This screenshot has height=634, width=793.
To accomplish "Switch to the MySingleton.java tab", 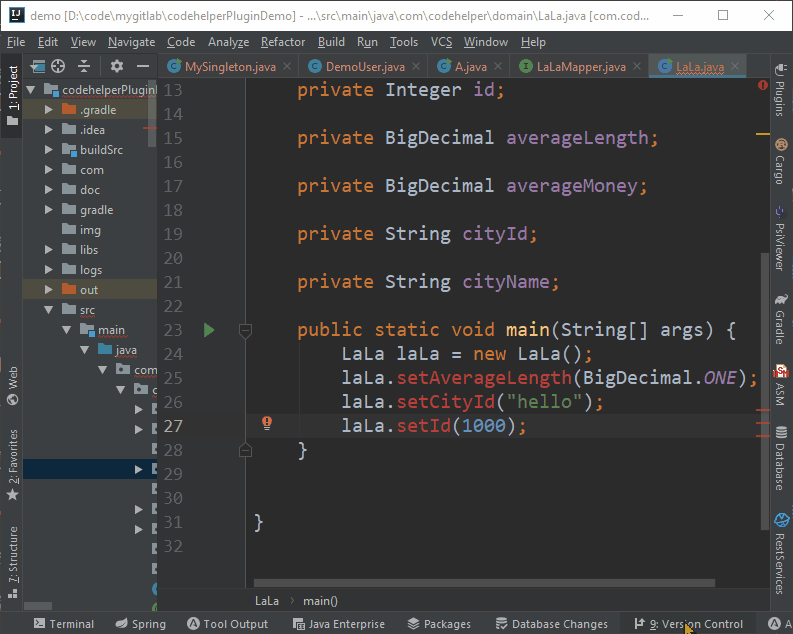I will [x=230, y=67].
